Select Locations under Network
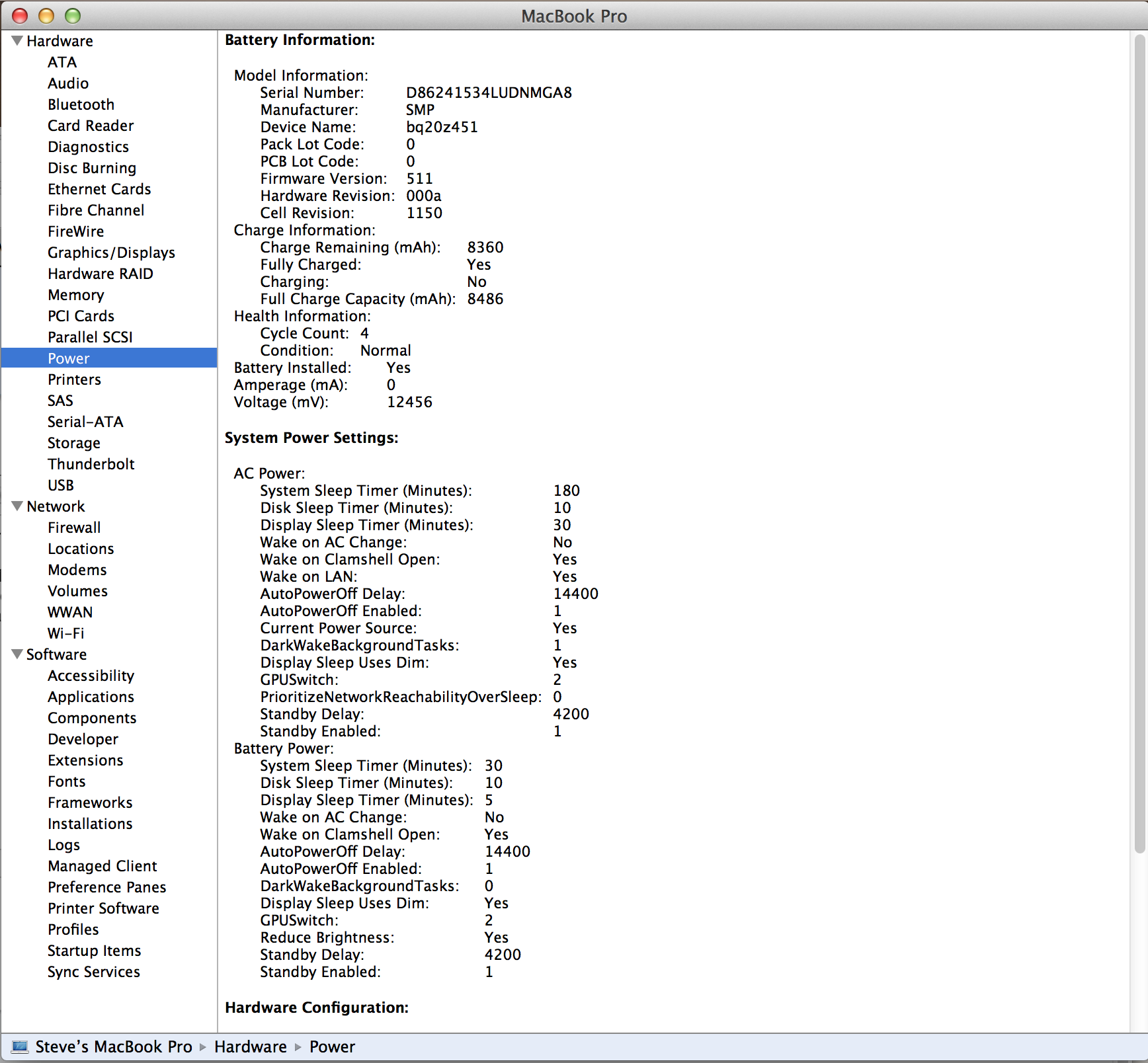The height and width of the screenshot is (1063, 1148). click(81, 549)
